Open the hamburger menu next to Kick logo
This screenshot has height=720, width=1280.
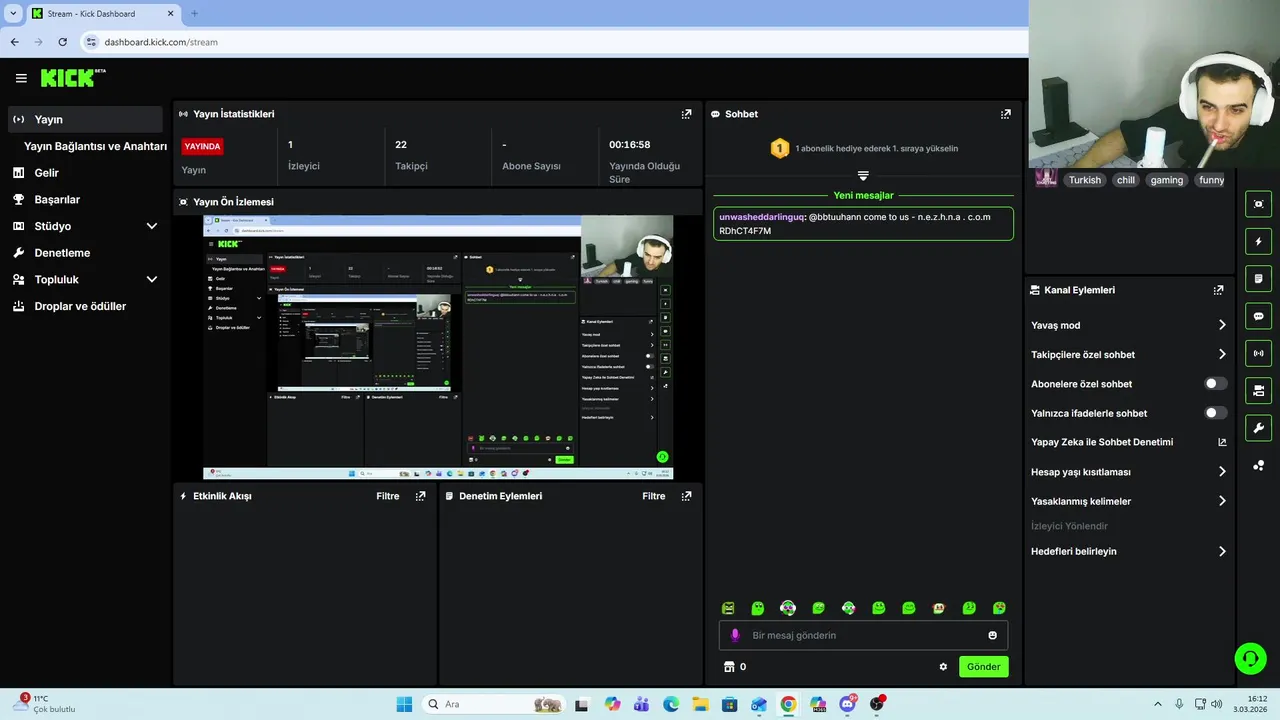(x=21, y=78)
